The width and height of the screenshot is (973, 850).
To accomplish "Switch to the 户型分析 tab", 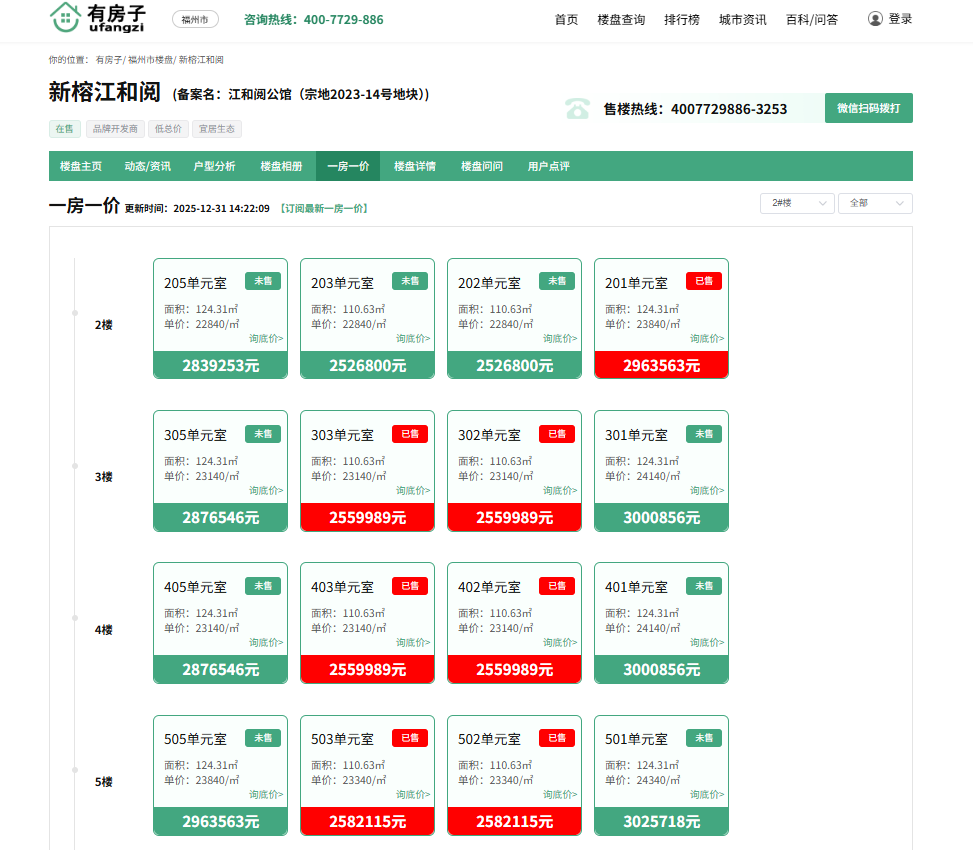I will tap(215, 166).
